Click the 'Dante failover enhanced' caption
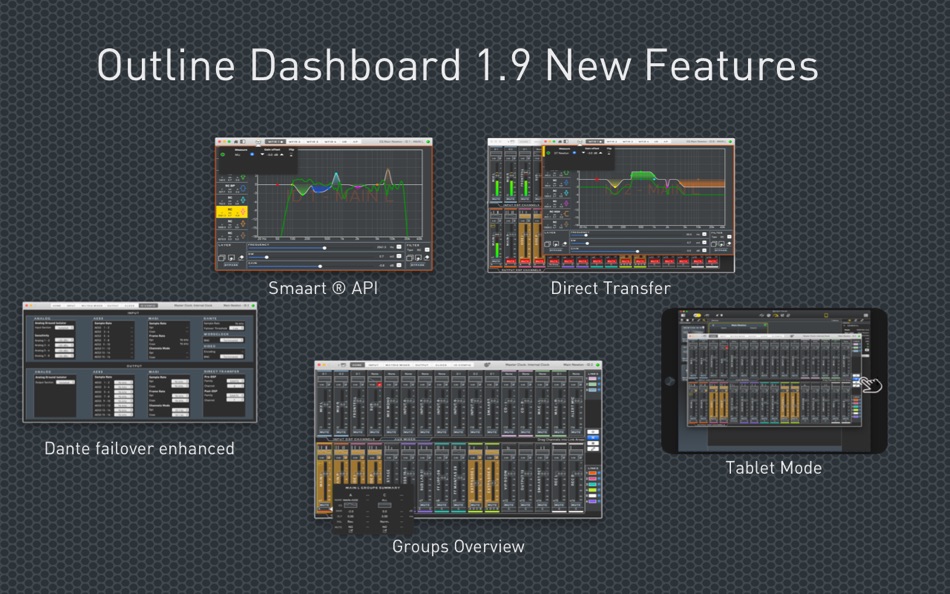 click(139, 449)
